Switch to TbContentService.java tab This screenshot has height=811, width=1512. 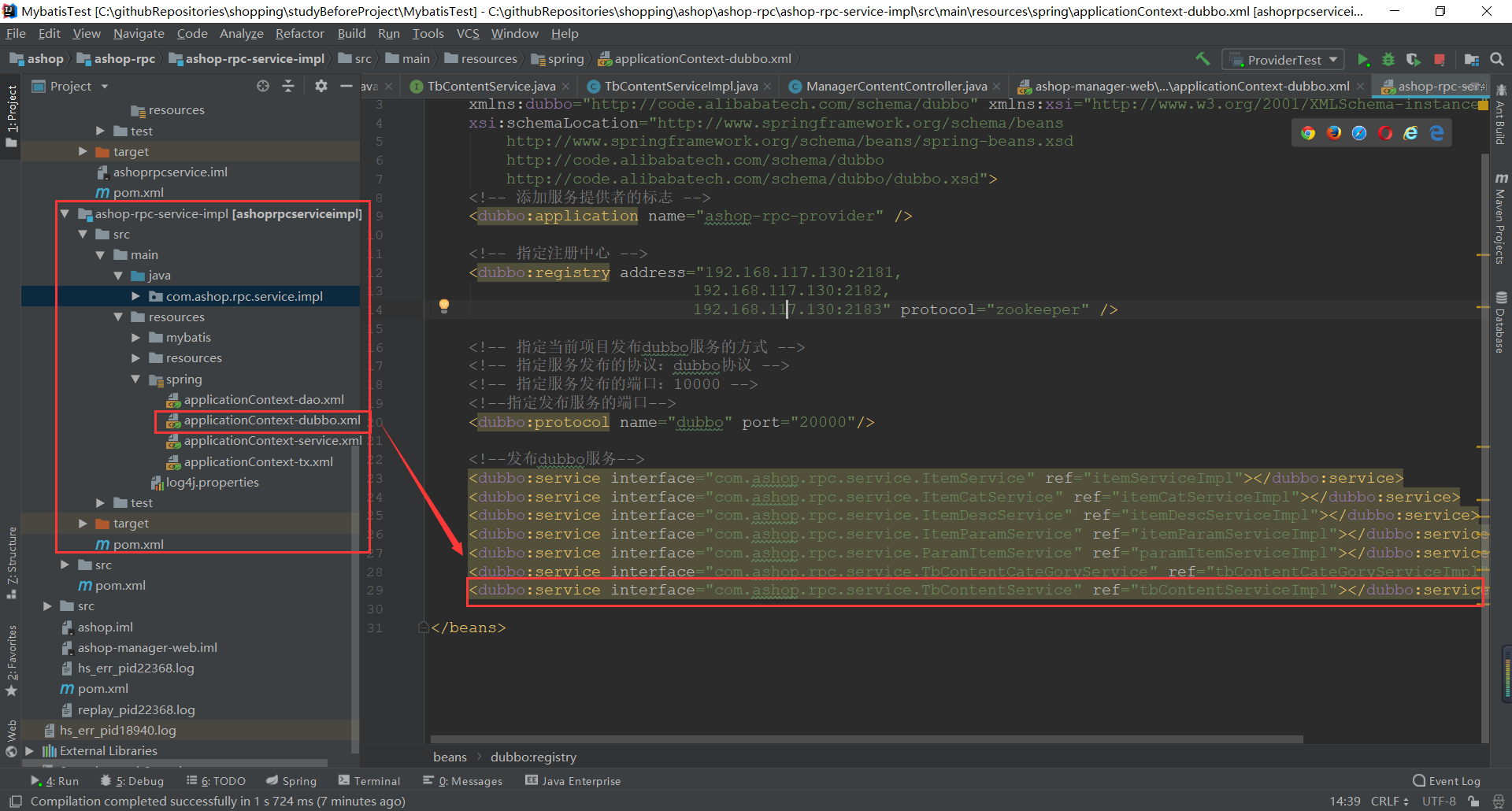tap(491, 87)
